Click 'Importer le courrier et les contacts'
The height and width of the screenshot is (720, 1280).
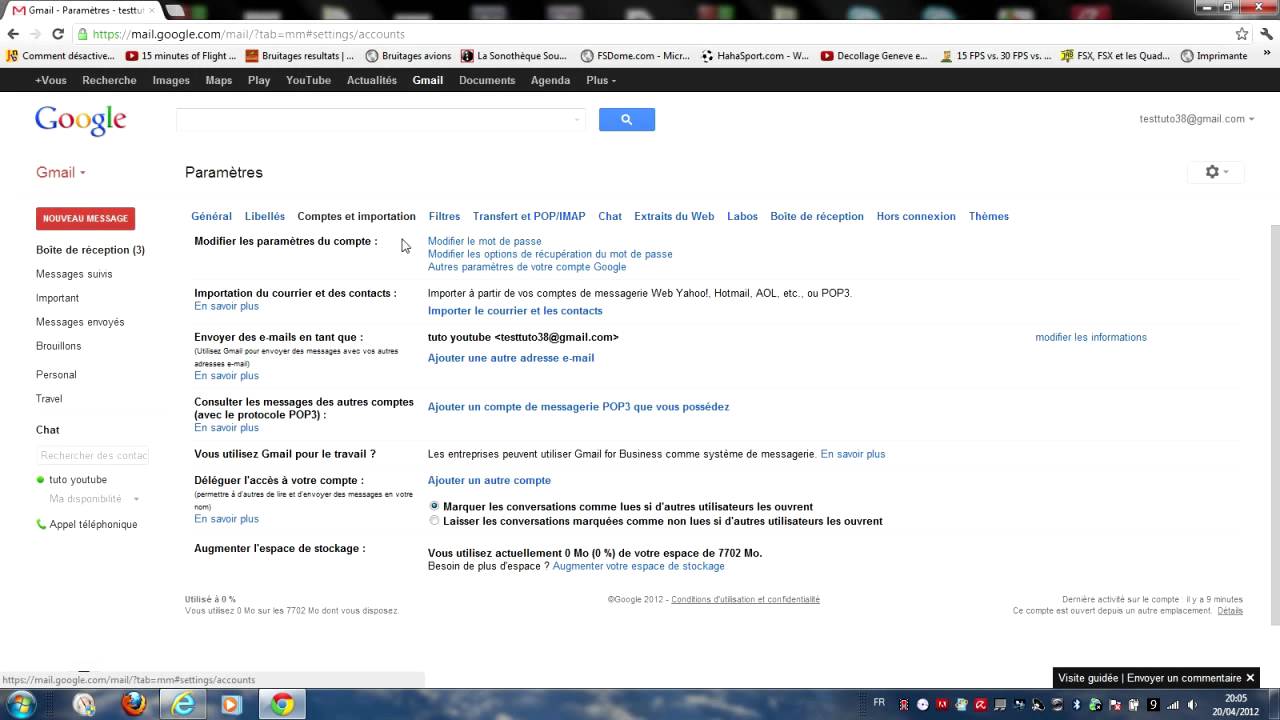515,311
